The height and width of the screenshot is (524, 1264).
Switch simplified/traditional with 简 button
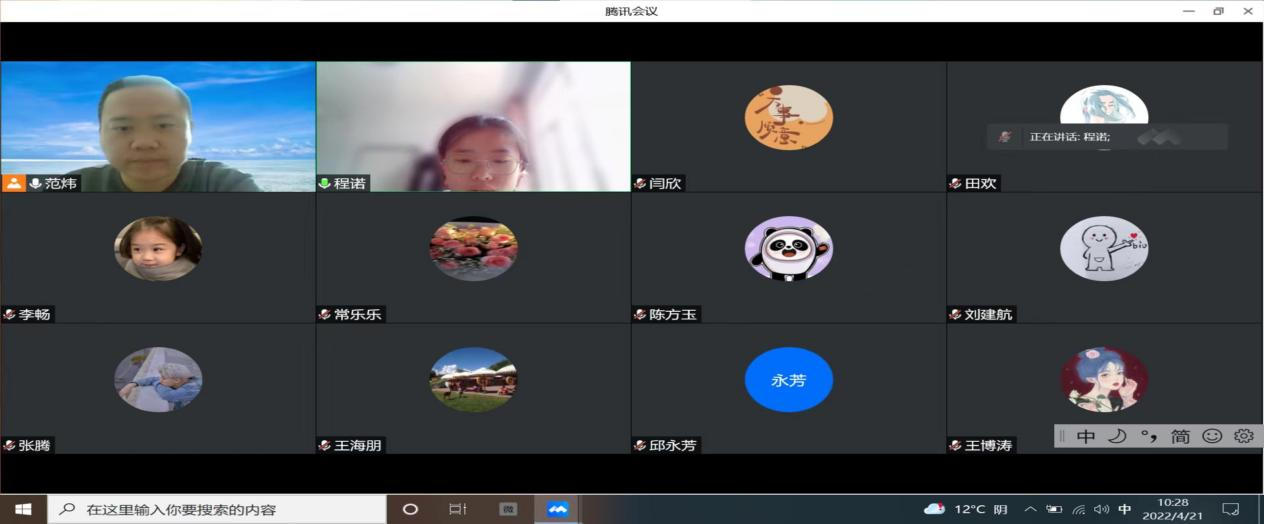(x=1181, y=436)
